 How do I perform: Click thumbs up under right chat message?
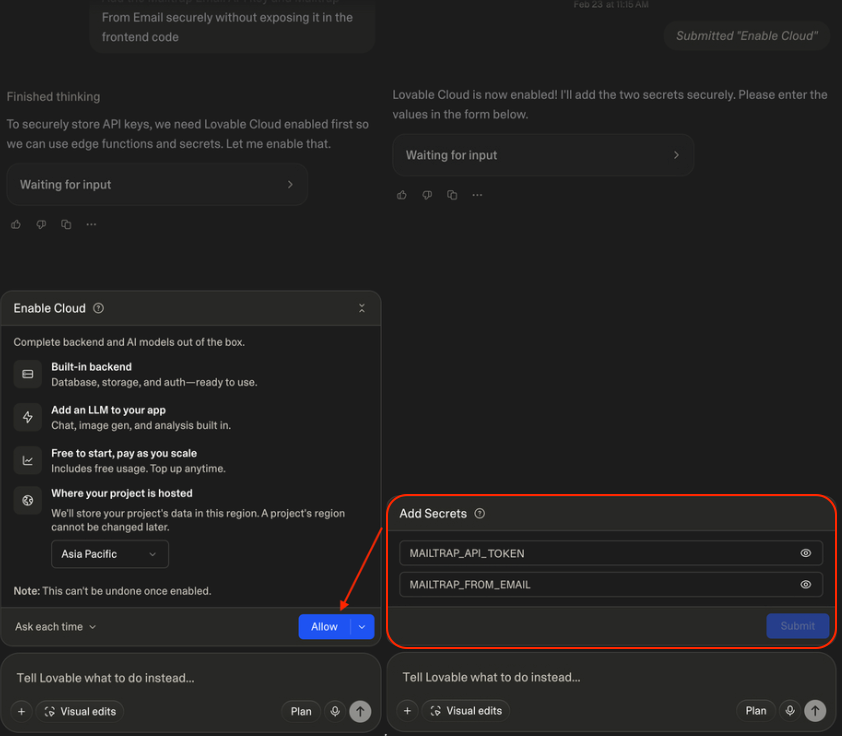pyautogui.click(x=402, y=195)
